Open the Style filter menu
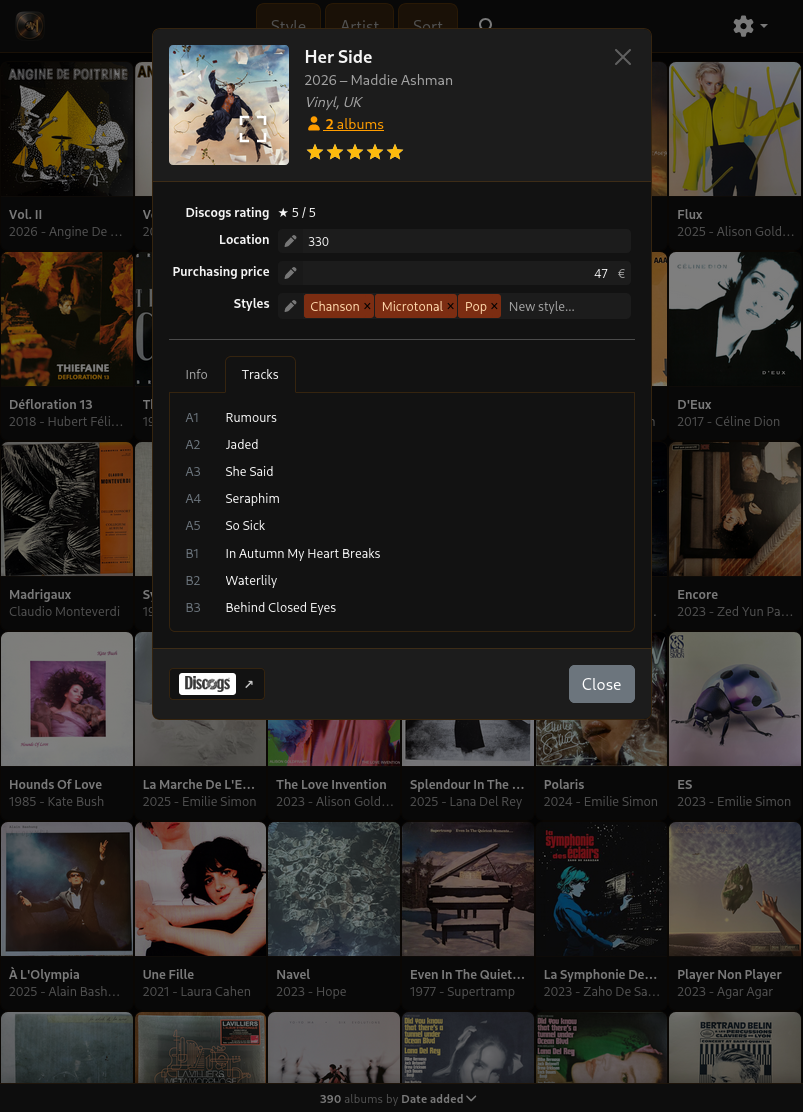Image resolution: width=803 pixels, height=1112 pixels. click(288, 26)
